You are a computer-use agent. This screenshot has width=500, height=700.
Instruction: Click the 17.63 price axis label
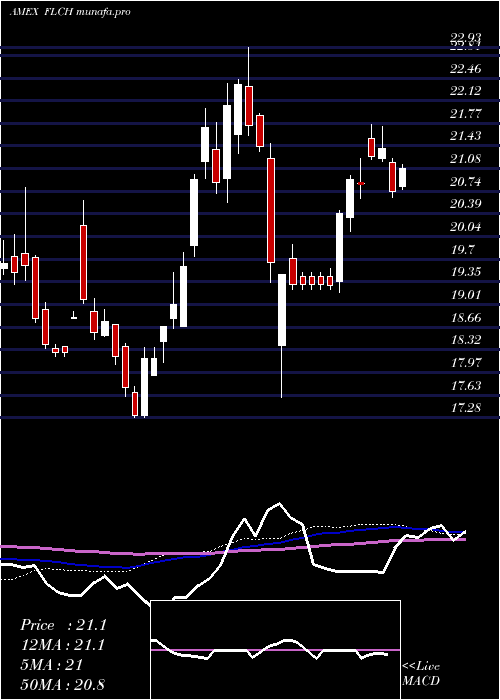(466, 385)
